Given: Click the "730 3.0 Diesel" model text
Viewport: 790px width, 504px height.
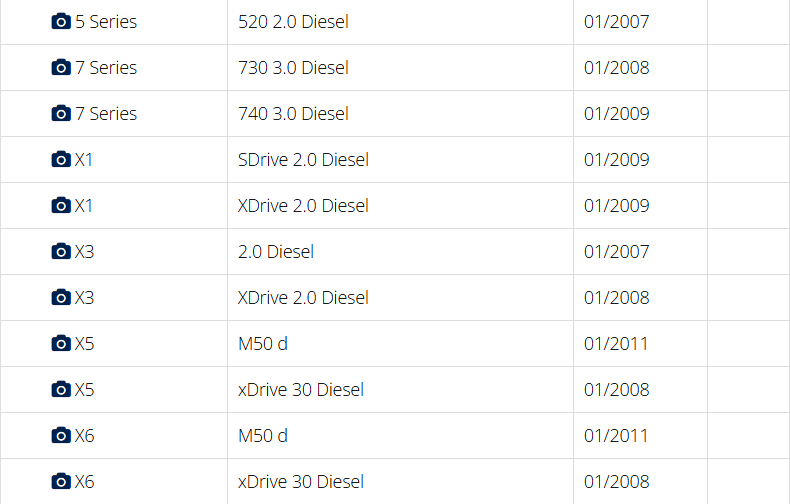Looking at the screenshot, I should pos(293,68).
